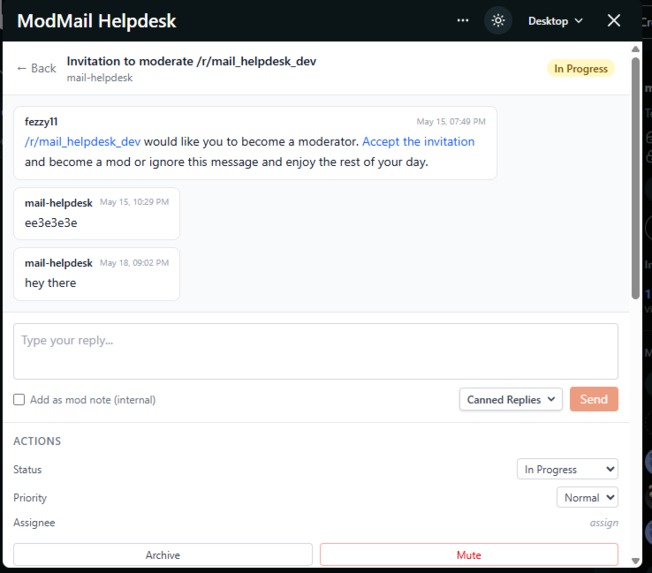Close the ModMail Helpdesk panel
The image size is (652, 573).
point(614,20)
